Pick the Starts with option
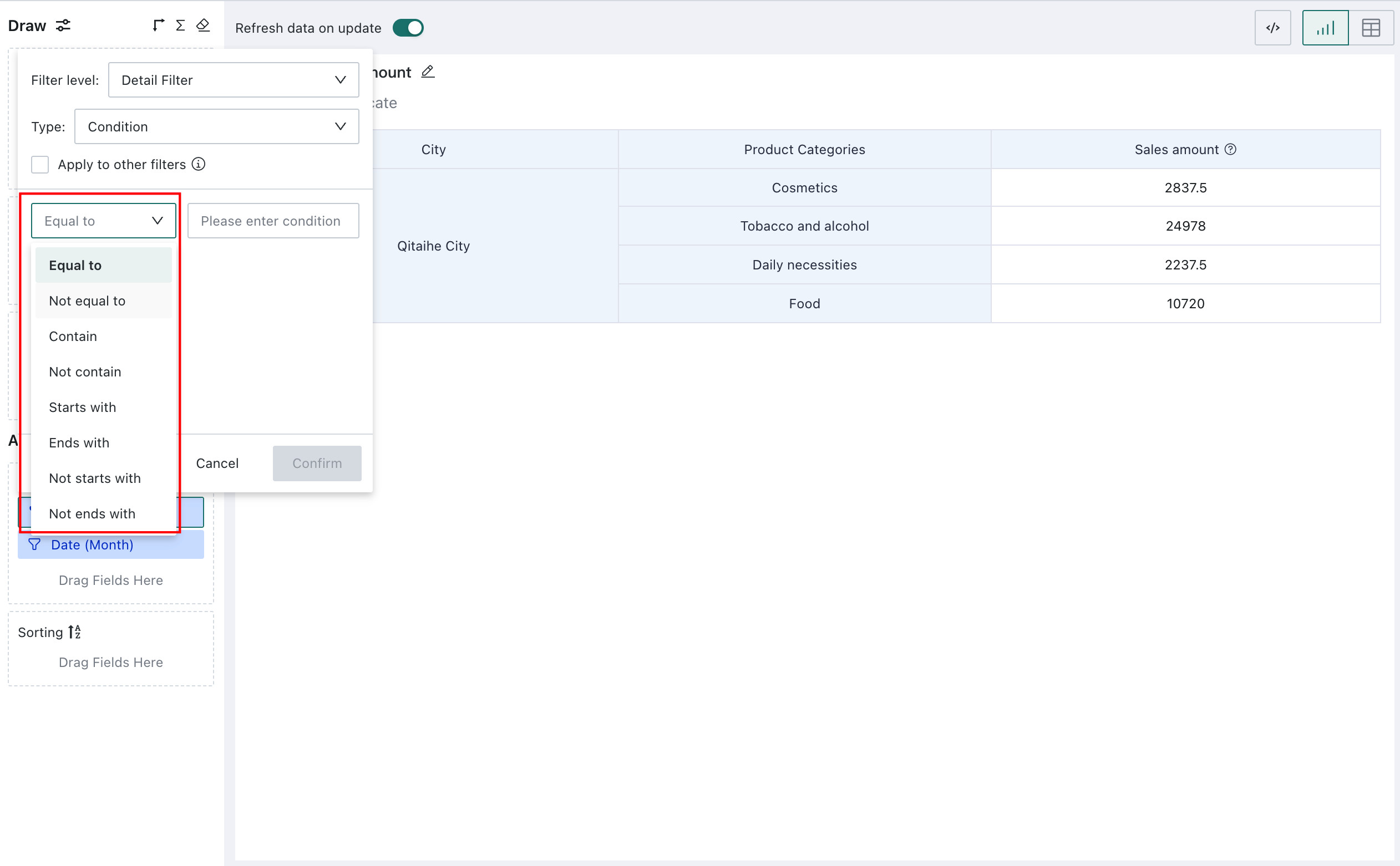The image size is (1400, 866). tap(104, 407)
